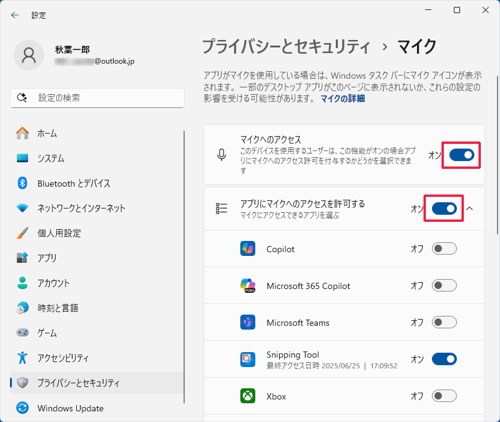Viewport: 500px width, 422px height.
Task: Click the ネットワーク wifi icon
Action: point(22,208)
